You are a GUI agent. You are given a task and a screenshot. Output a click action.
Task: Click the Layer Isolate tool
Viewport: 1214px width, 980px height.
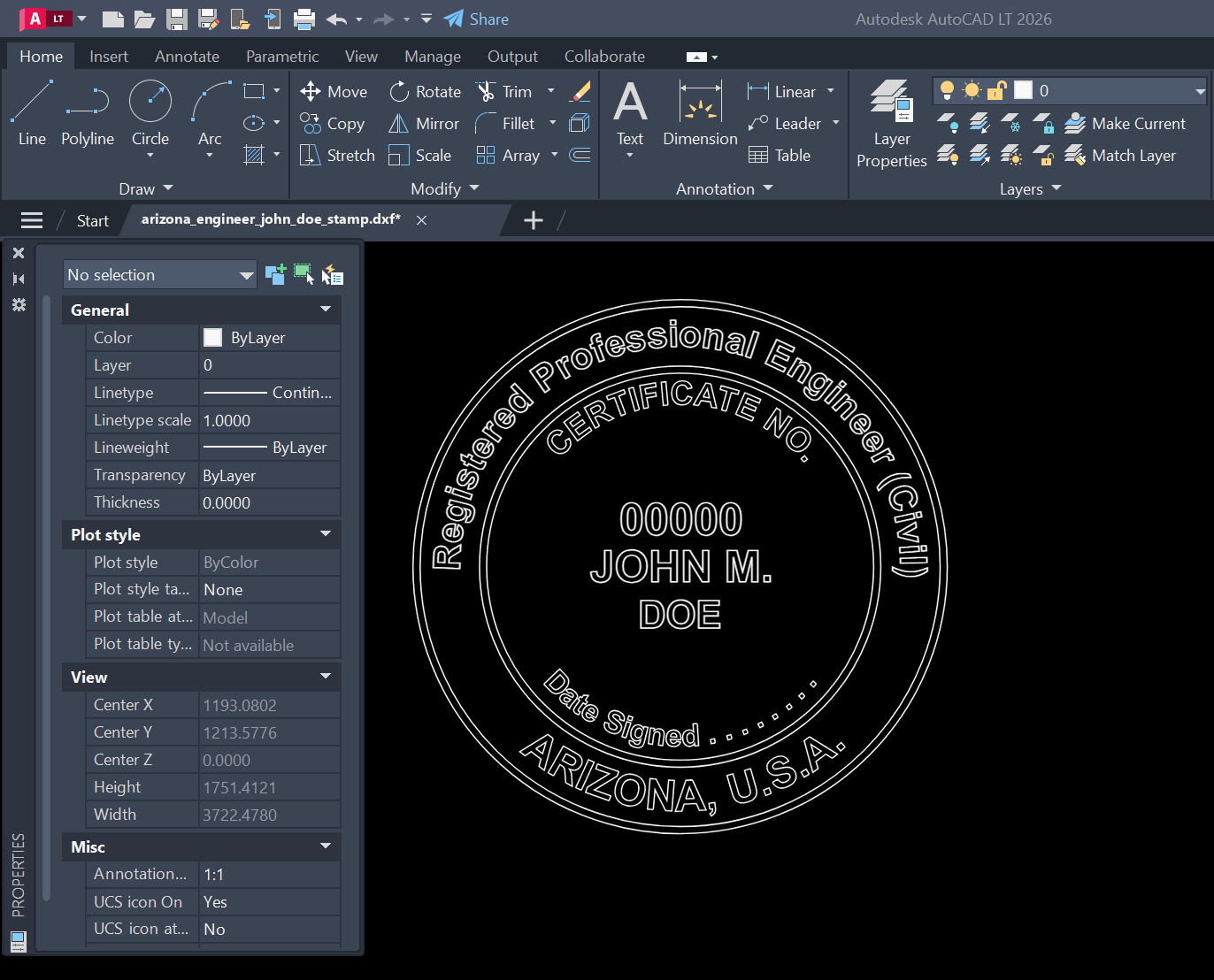click(x=980, y=123)
